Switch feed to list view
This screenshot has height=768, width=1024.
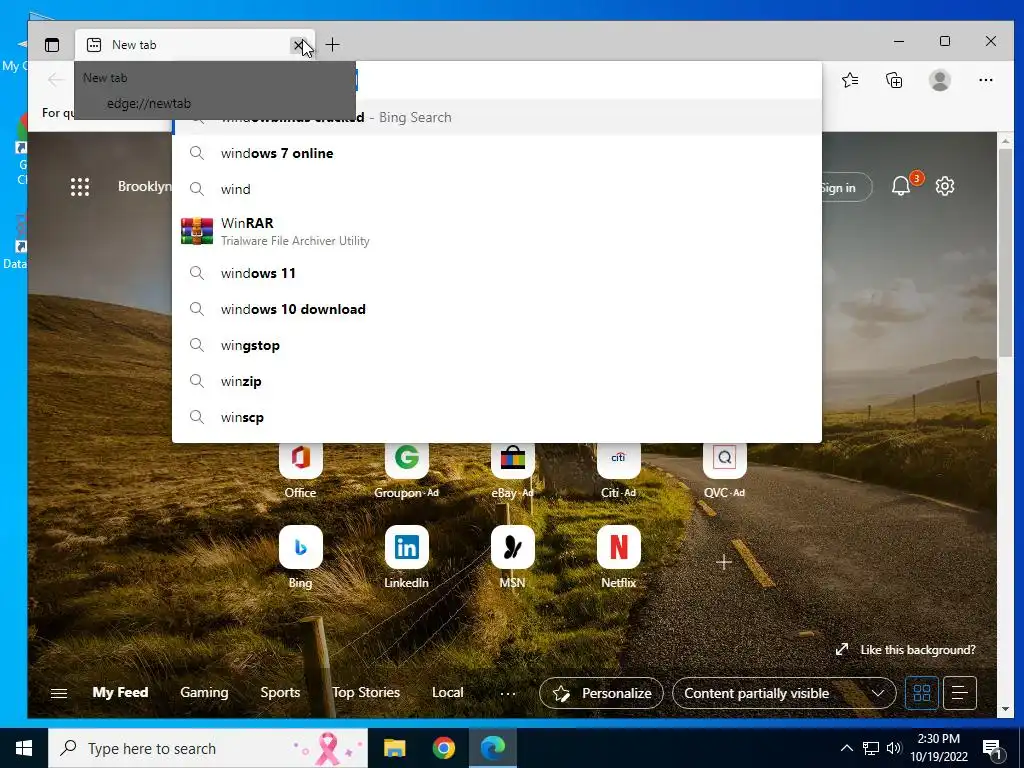point(959,693)
